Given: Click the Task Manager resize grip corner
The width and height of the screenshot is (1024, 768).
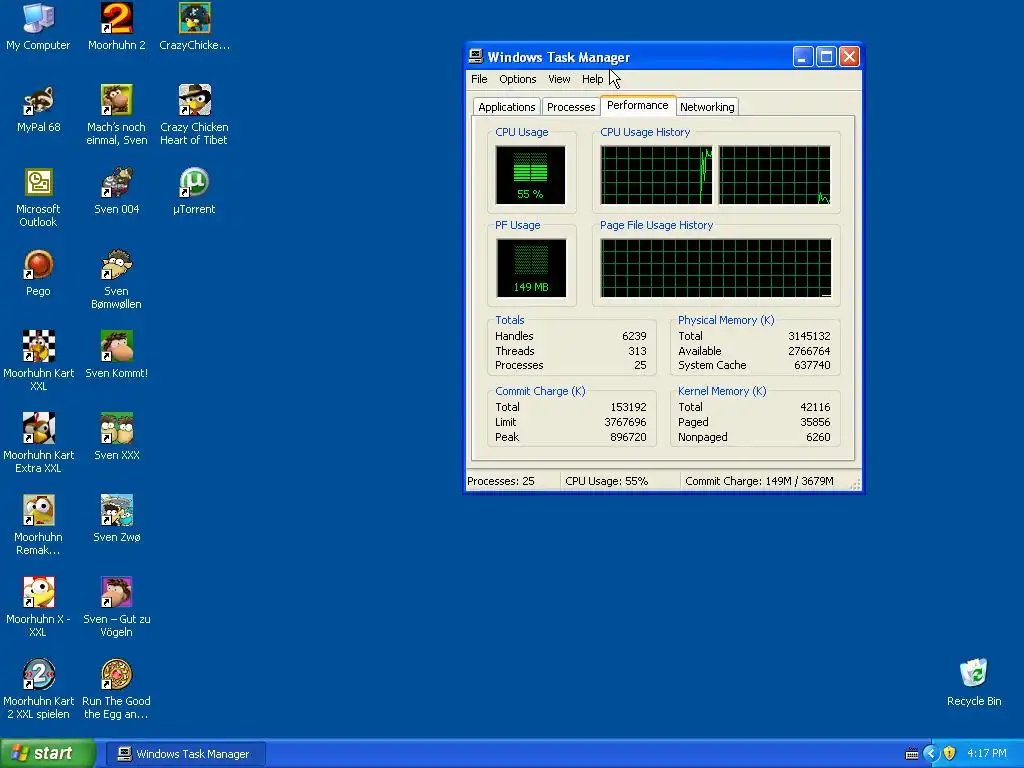Looking at the screenshot, I should point(855,484).
